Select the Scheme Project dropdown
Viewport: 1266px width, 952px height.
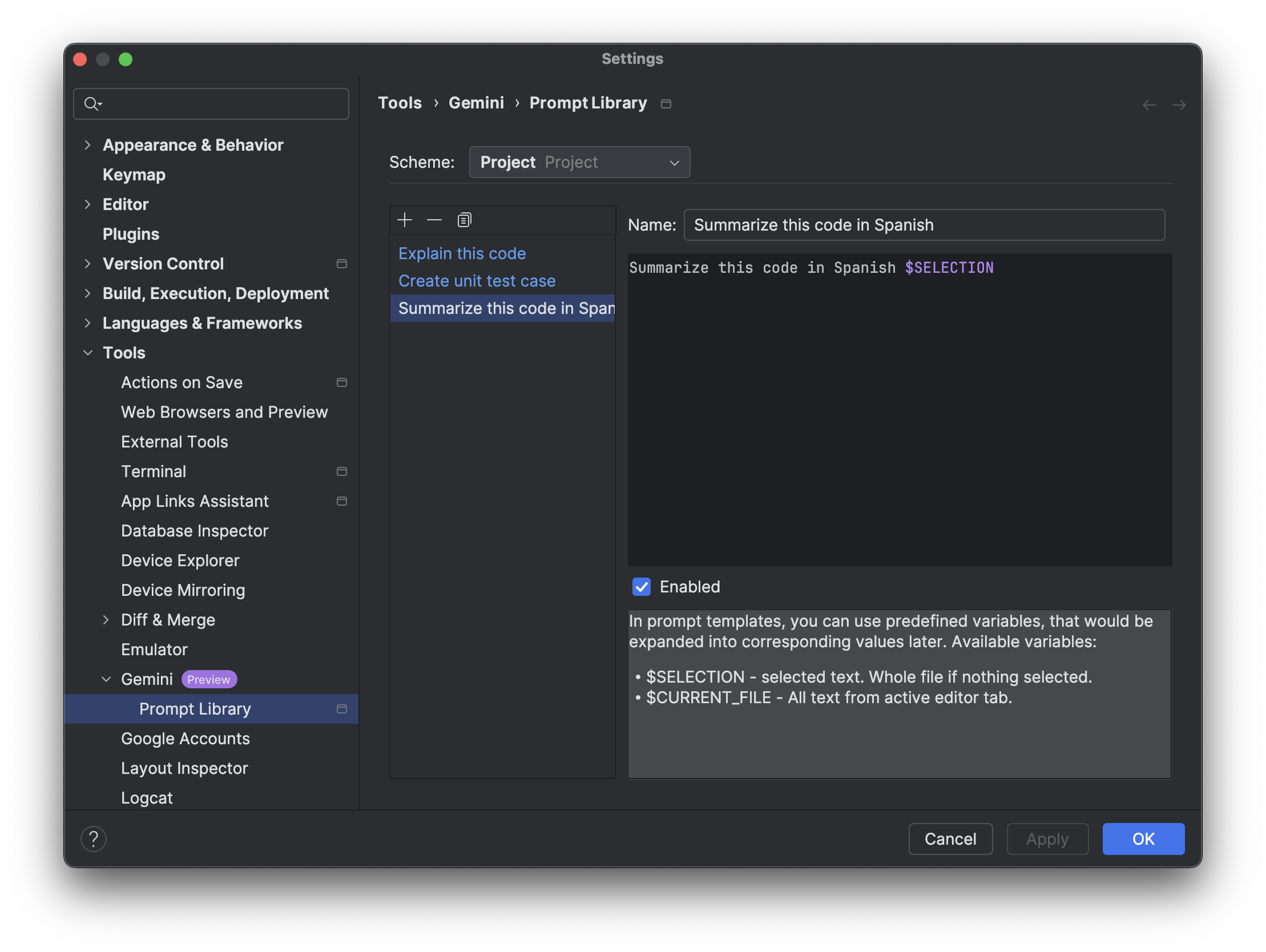(579, 162)
